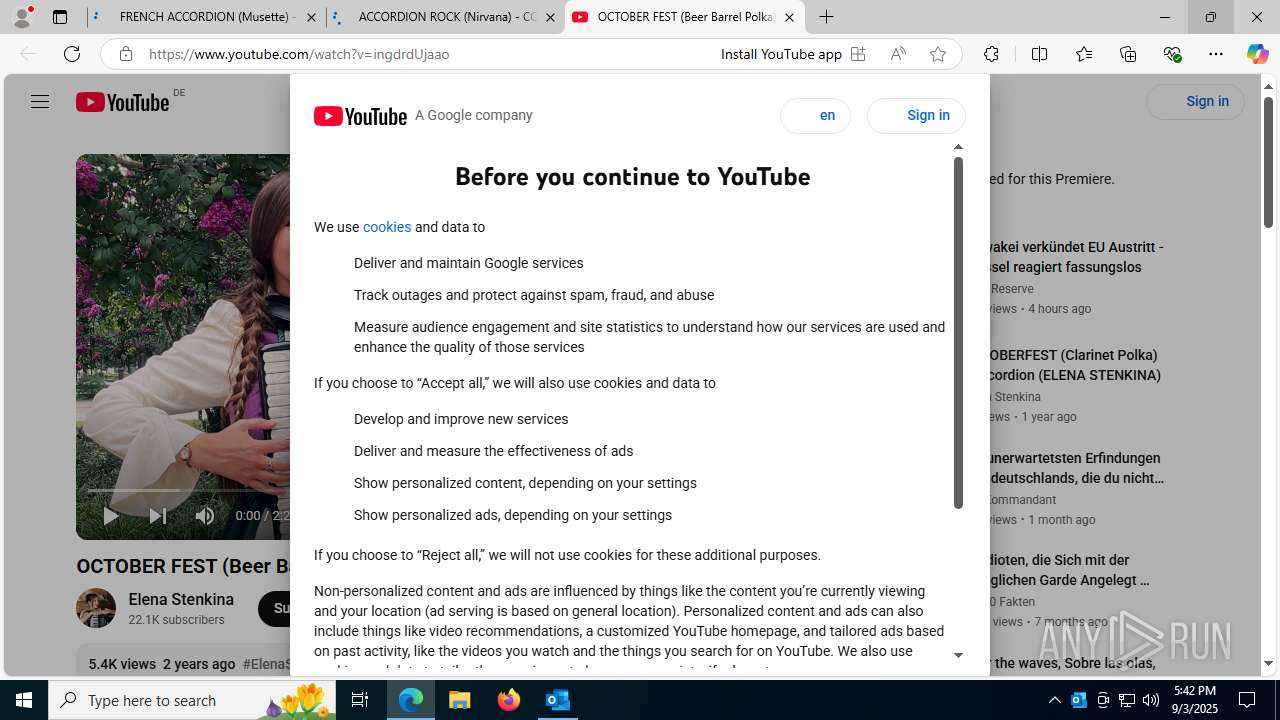Close the FRENCH ACCORDION tab
Image resolution: width=1280 pixels, height=720 pixels.
(x=311, y=17)
